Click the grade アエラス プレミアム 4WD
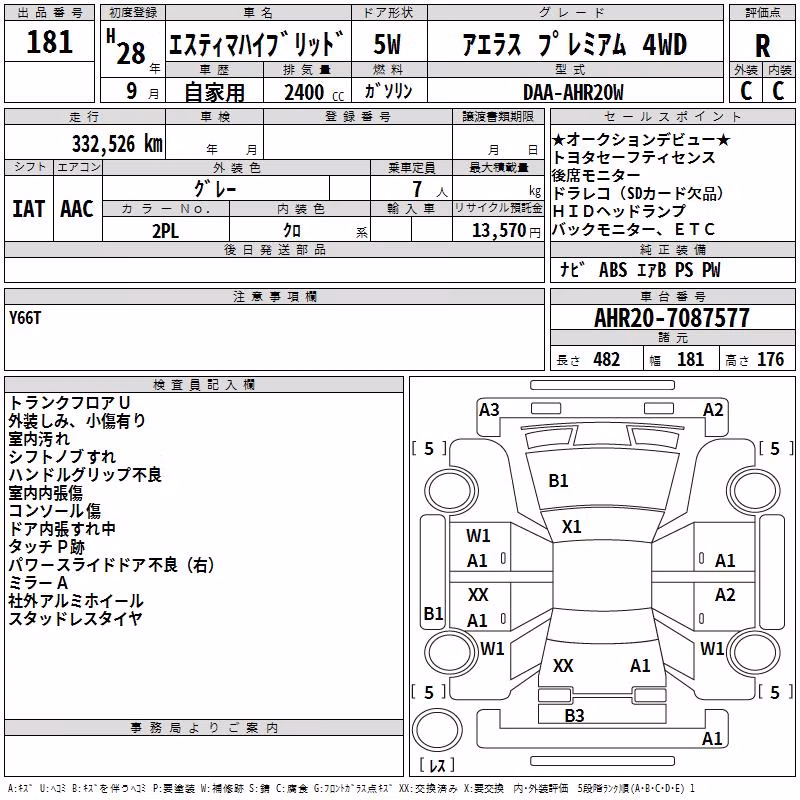This screenshot has height=800, width=800. tap(575, 44)
